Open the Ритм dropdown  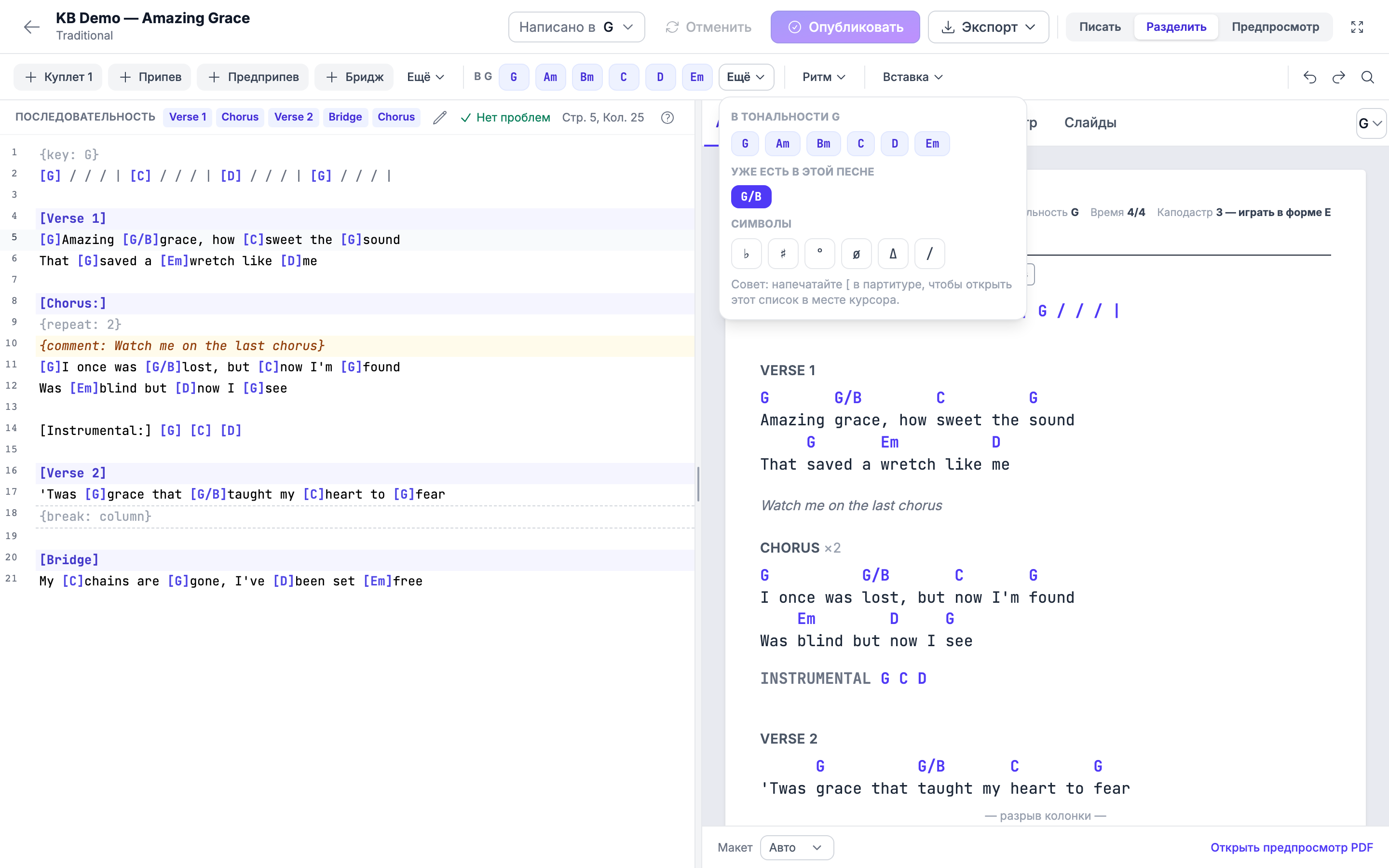pyautogui.click(x=824, y=77)
